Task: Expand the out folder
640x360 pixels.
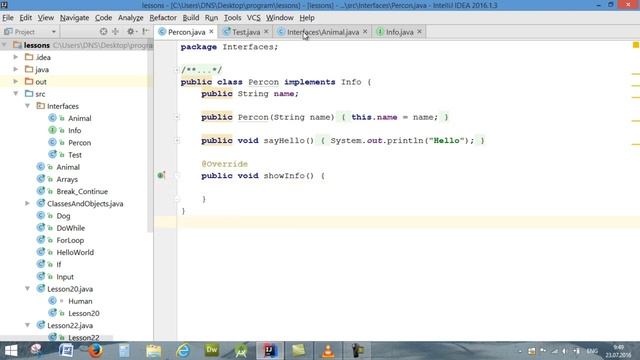Action: [16, 82]
